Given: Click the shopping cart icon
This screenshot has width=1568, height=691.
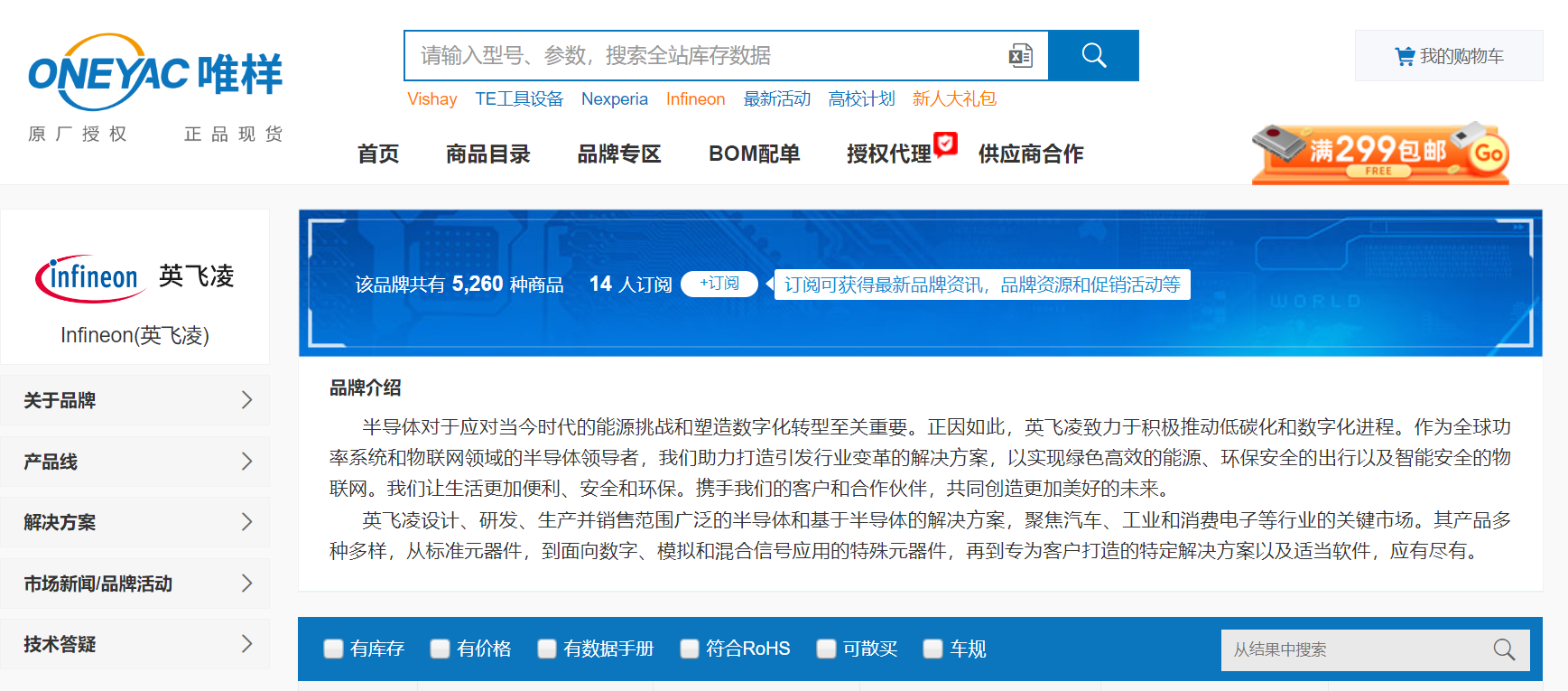Looking at the screenshot, I should coord(1404,56).
